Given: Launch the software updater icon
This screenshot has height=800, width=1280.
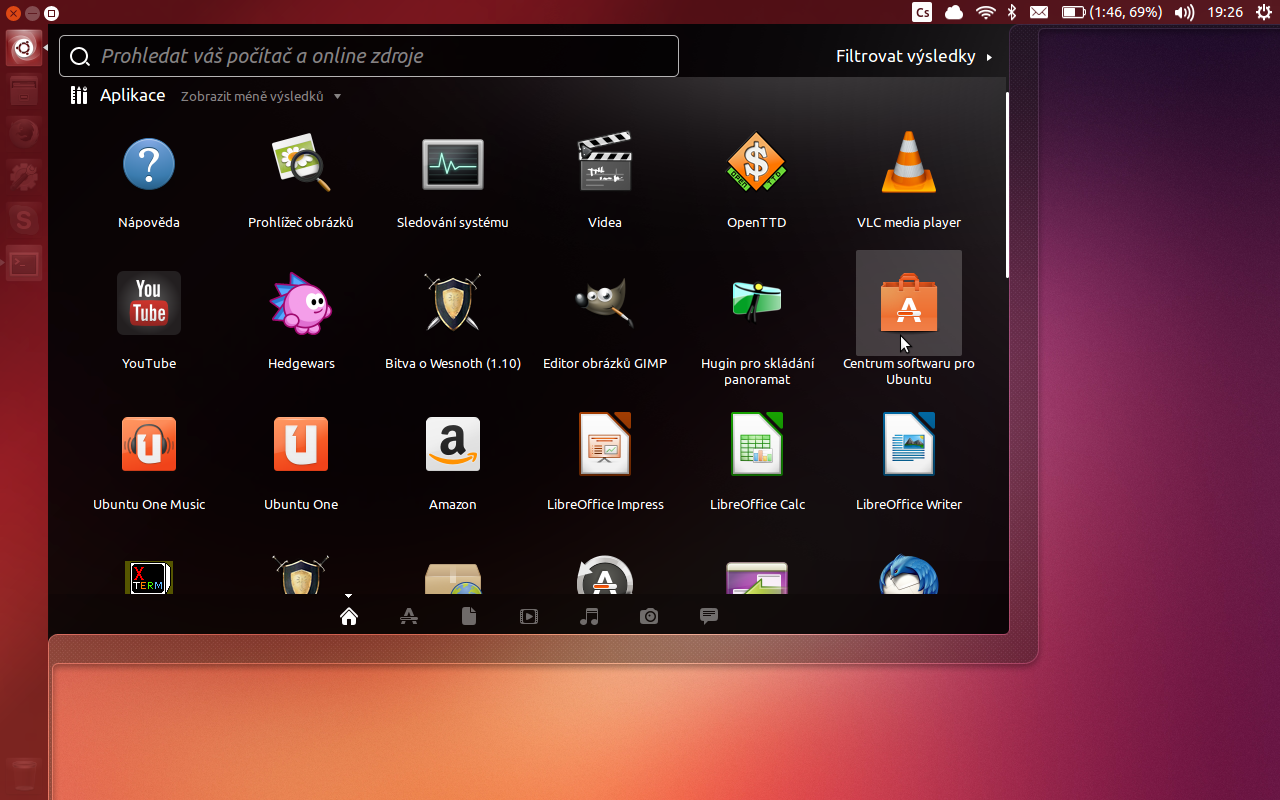Looking at the screenshot, I should (x=605, y=575).
